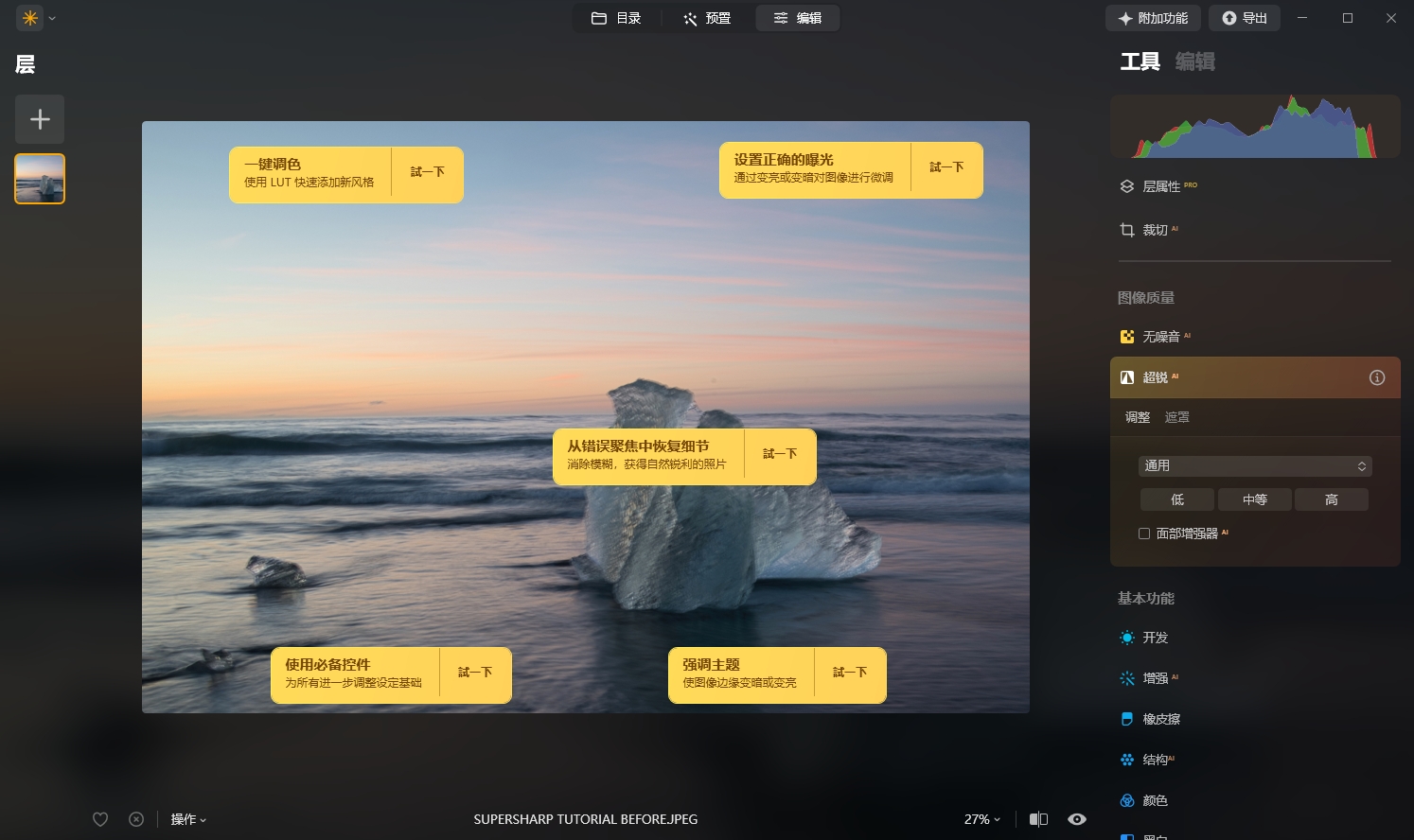Click the 使用必备控件 tip title
Screen dimensions: 1414x840
coord(327,664)
